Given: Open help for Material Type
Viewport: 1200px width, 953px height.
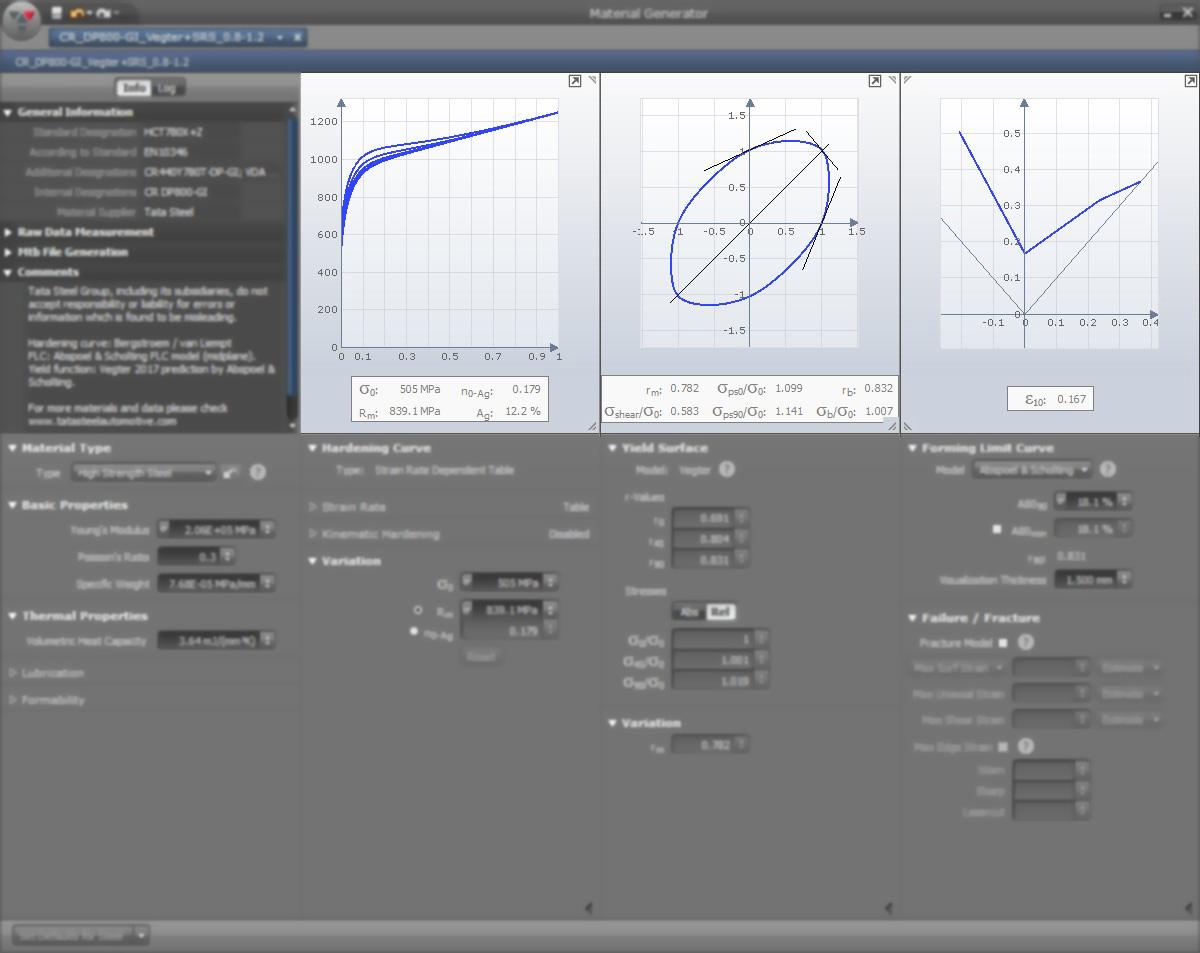Looking at the screenshot, I should coord(258,472).
